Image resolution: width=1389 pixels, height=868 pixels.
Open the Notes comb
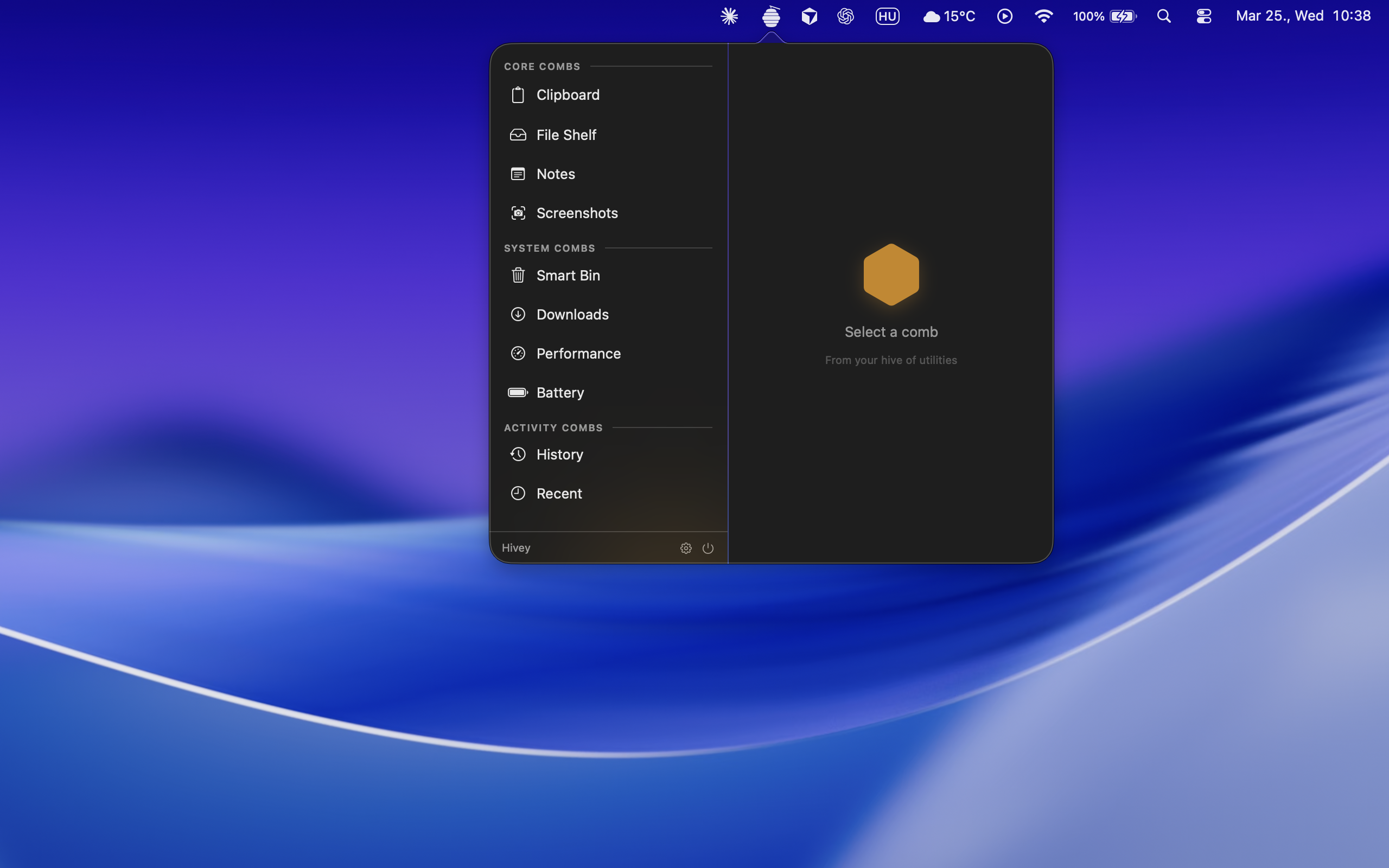click(555, 174)
